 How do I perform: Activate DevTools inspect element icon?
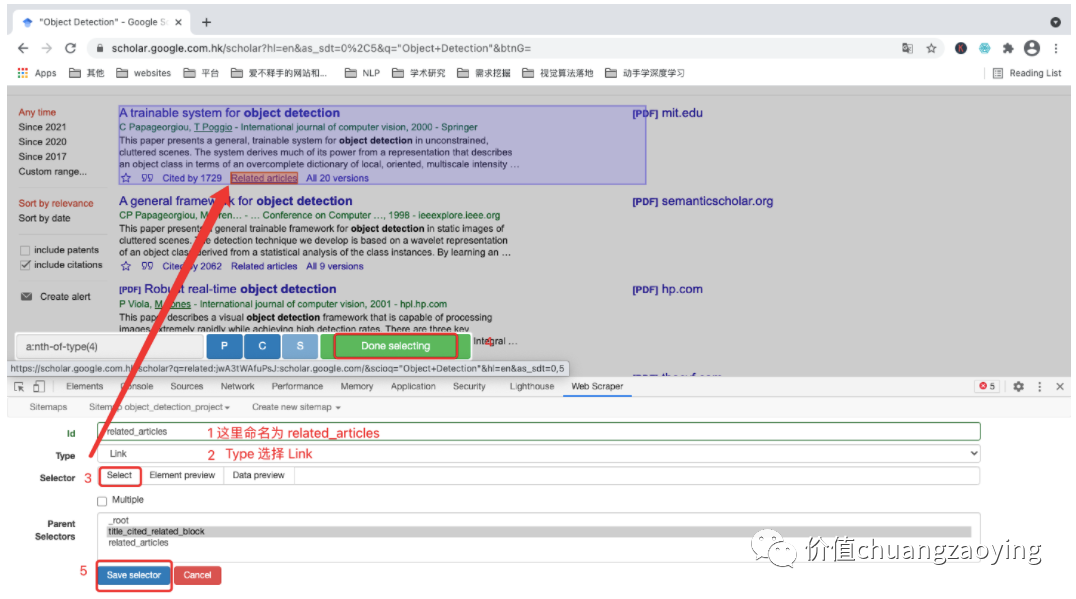19,387
